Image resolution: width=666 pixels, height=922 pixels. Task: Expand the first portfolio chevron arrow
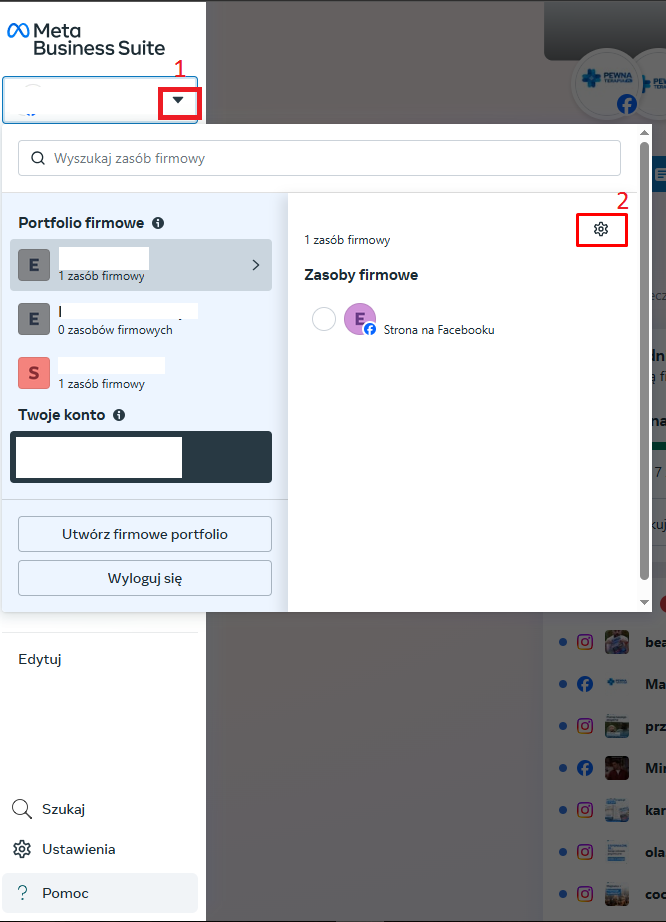[256, 265]
